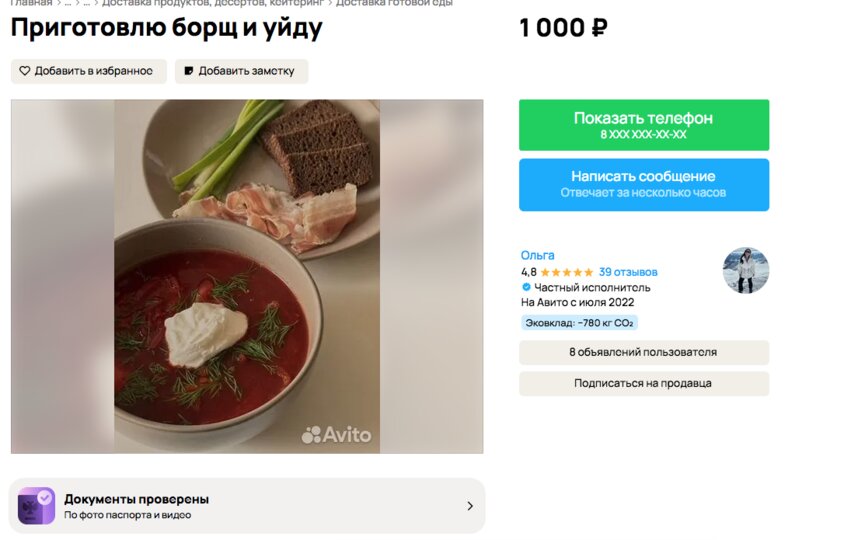The image size is (858, 540).
Task: Go to 'Главная' breadcrumb link
Action: [x=31, y=3]
